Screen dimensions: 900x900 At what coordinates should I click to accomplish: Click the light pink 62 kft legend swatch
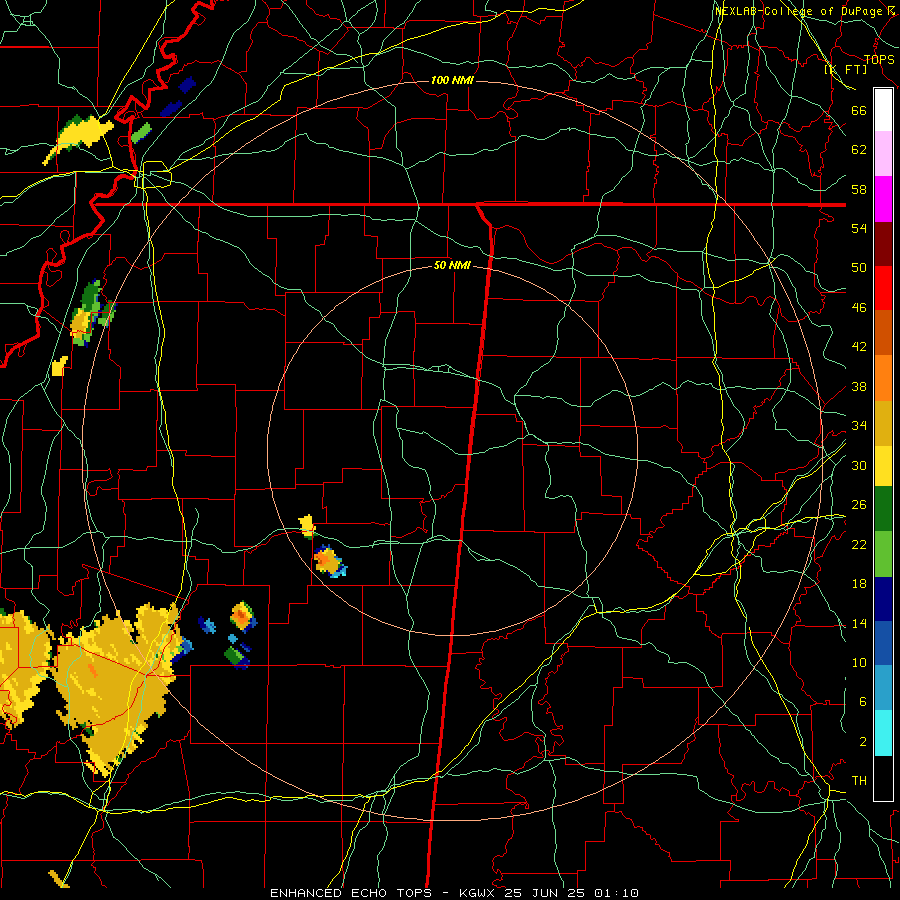[883, 153]
